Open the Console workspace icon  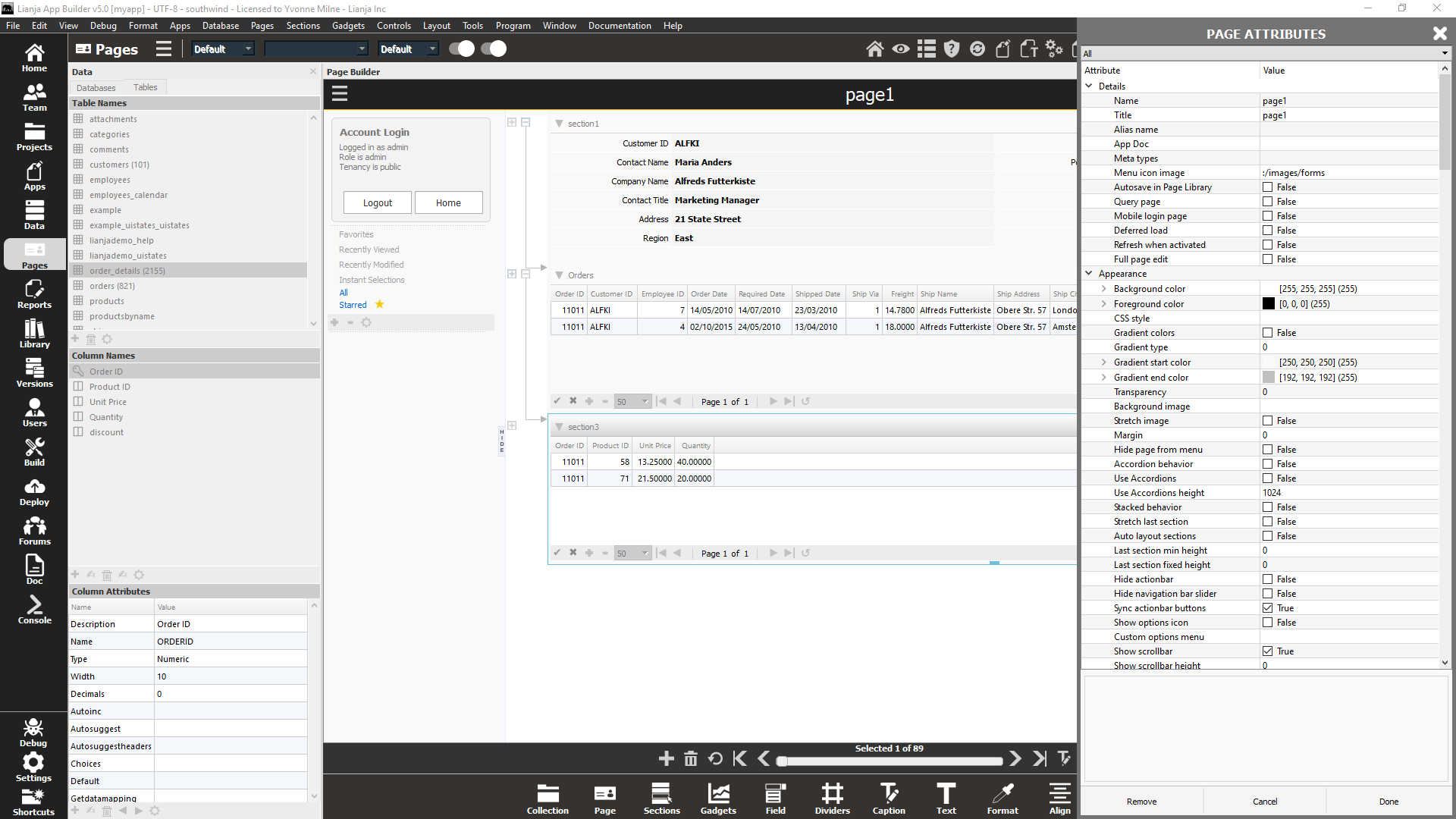(34, 610)
